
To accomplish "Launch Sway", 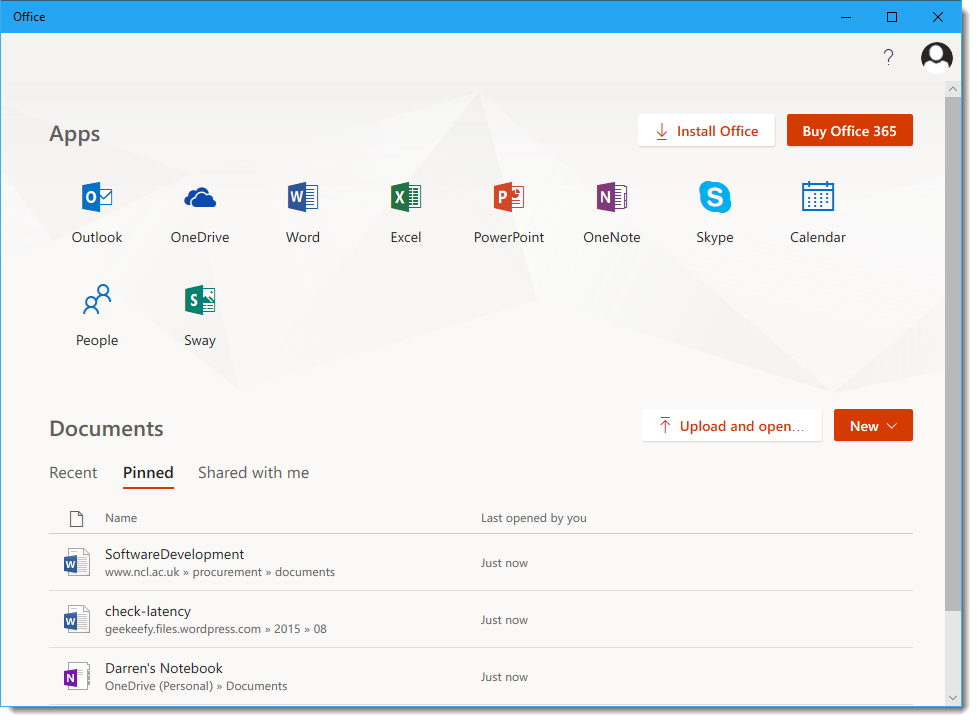I will (199, 312).
